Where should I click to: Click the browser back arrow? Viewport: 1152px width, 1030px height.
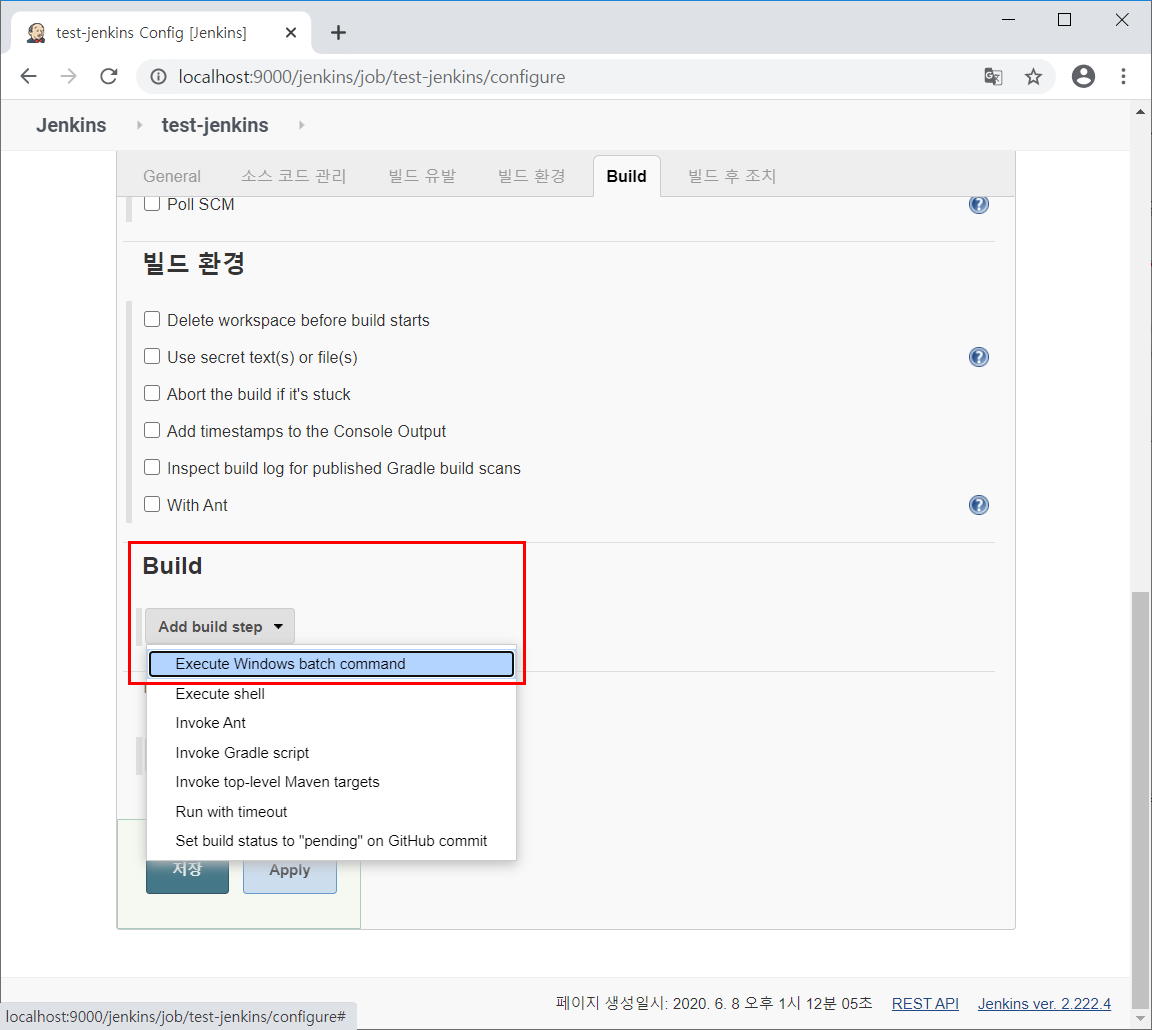[x=29, y=76]
